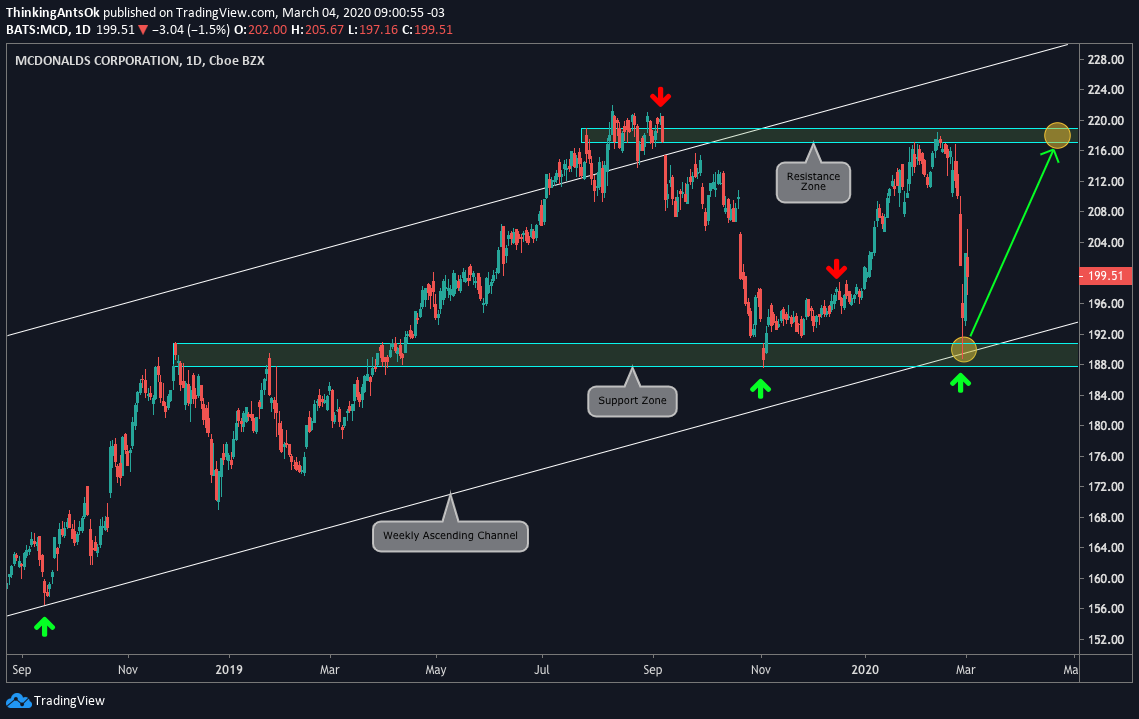
Task: Click the C:199.51 close value in the header
Action: pos(428,30)
